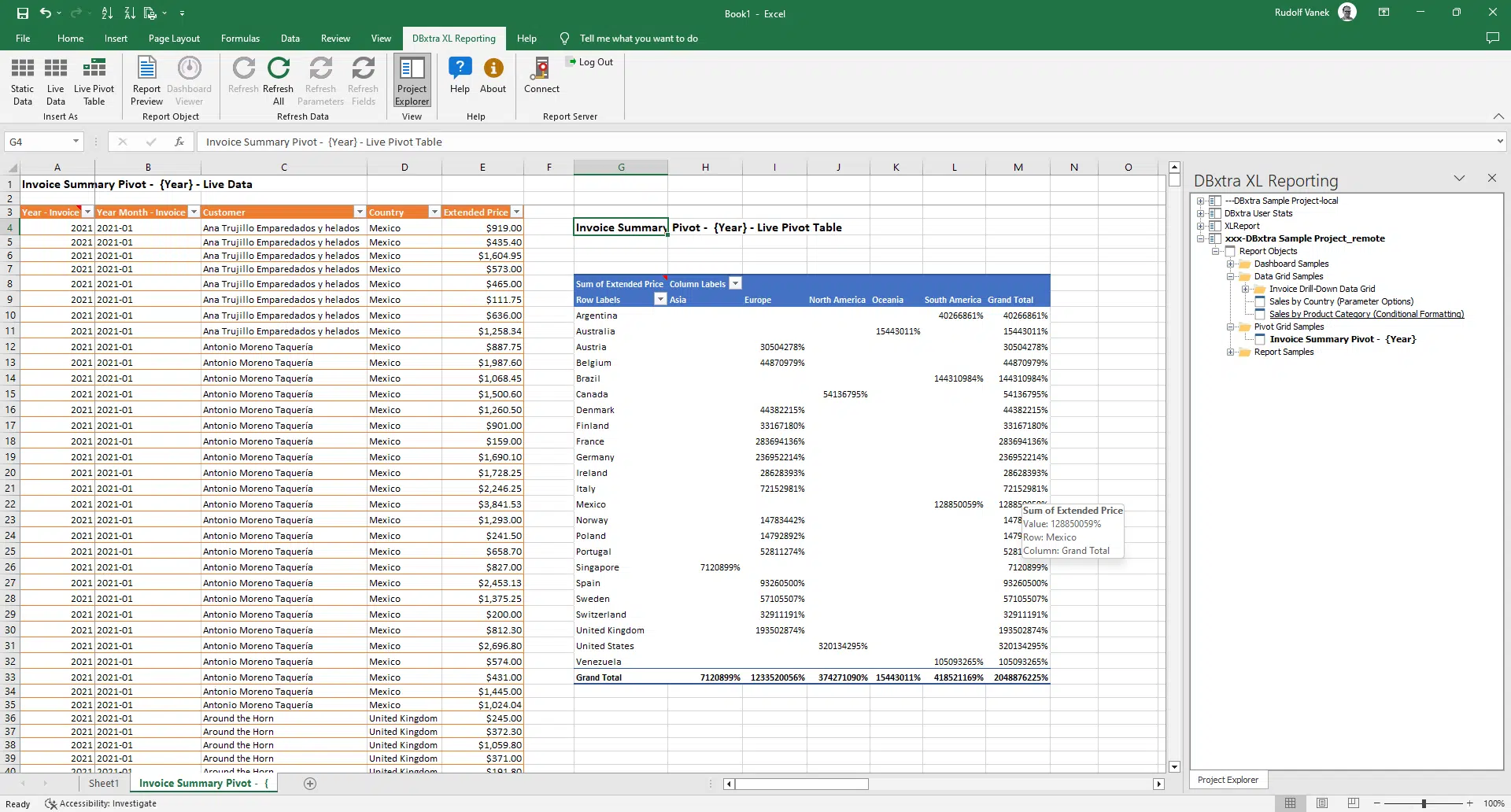This screenshot has height=812, width=1511.
Task: Switch to Page Break Preview in status bar
Action: click(x=1354, y=803)
